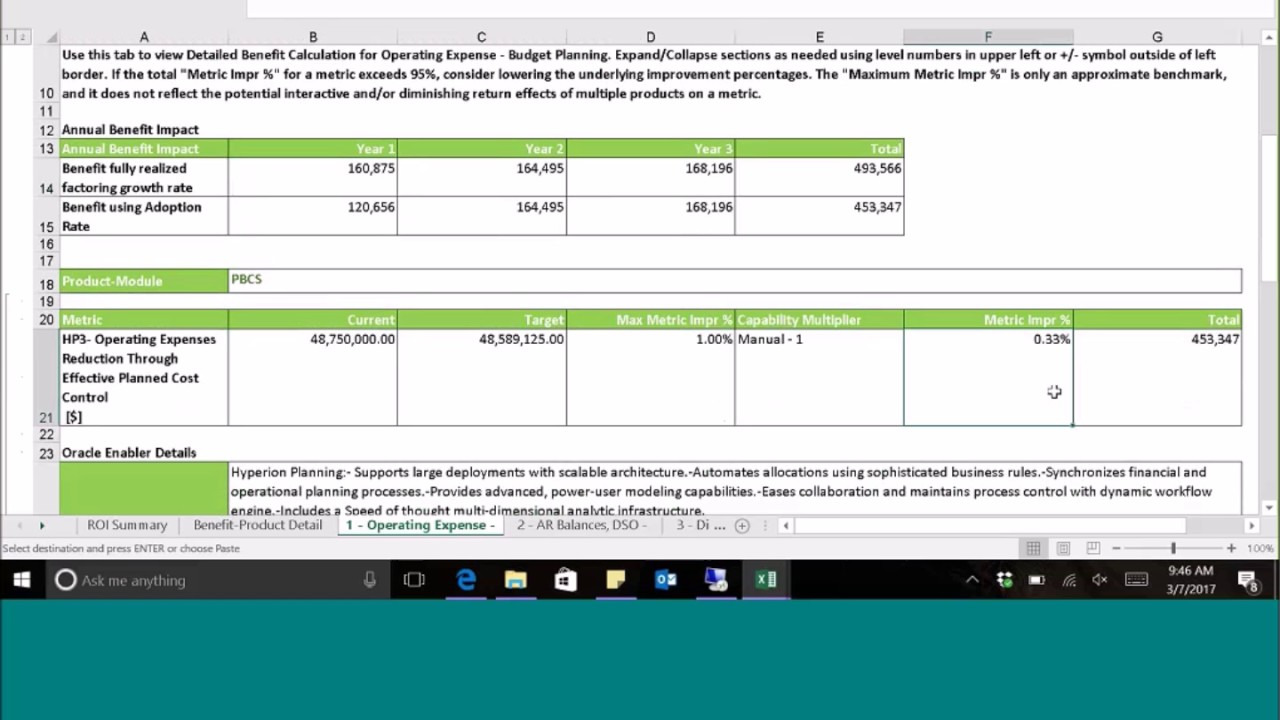The height and width of the screenshot is (720, 1280).
Task: Click the Excel taskbar icon
Action: click(x=766, y=580)
